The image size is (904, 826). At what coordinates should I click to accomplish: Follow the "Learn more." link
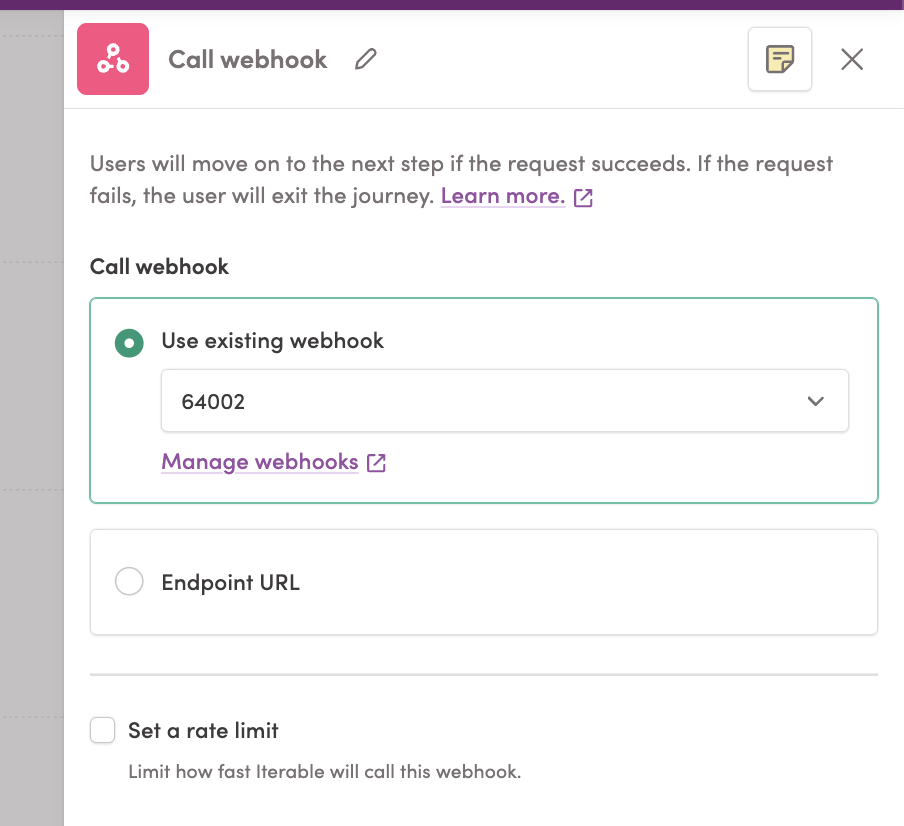pos(500,196)
